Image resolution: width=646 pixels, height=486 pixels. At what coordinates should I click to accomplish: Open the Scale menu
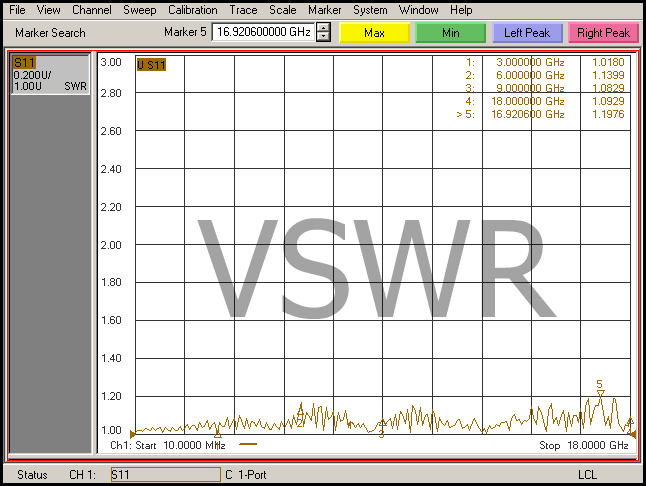pyautogui.click(x=282, y=10)
